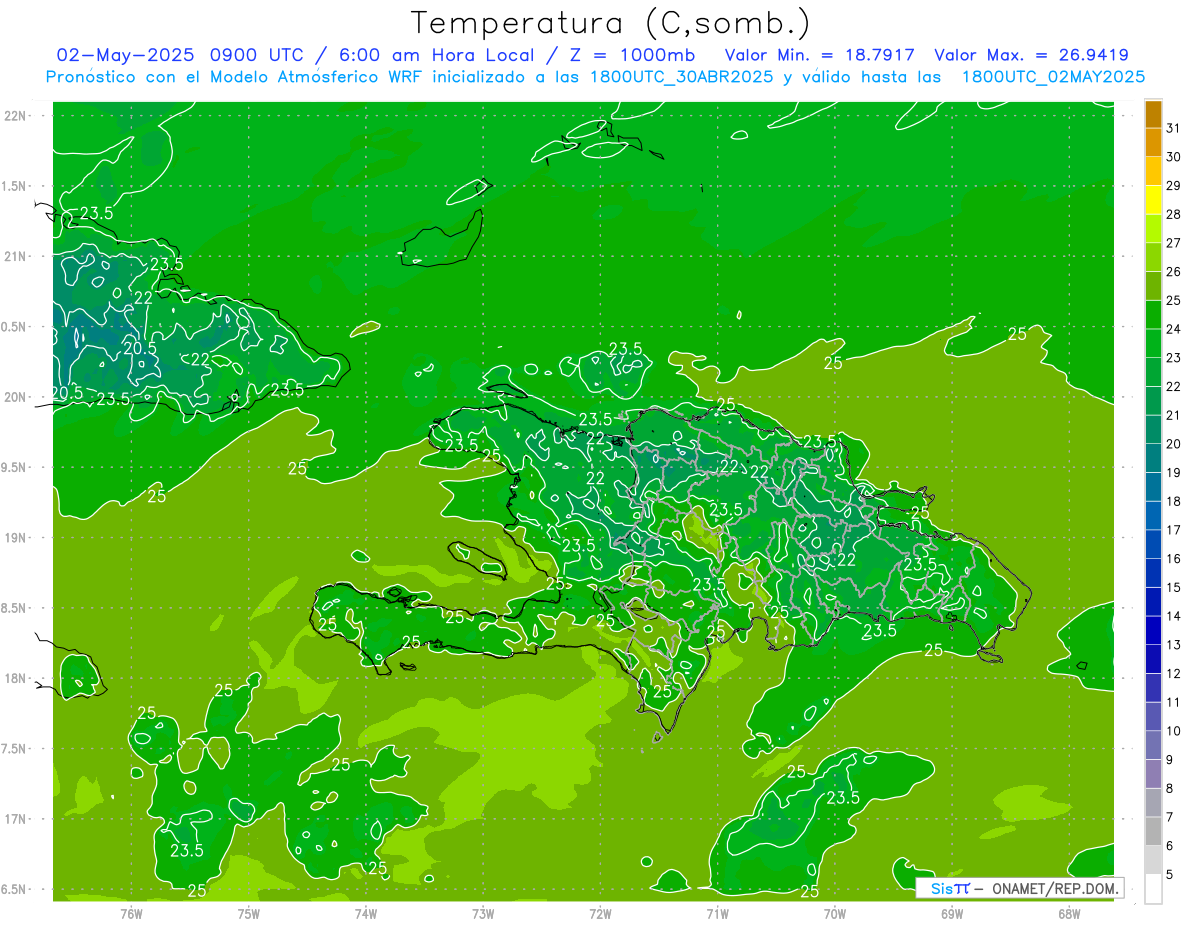
Task: Click the '75W' longitude label
Action: (x=249, y=913)
